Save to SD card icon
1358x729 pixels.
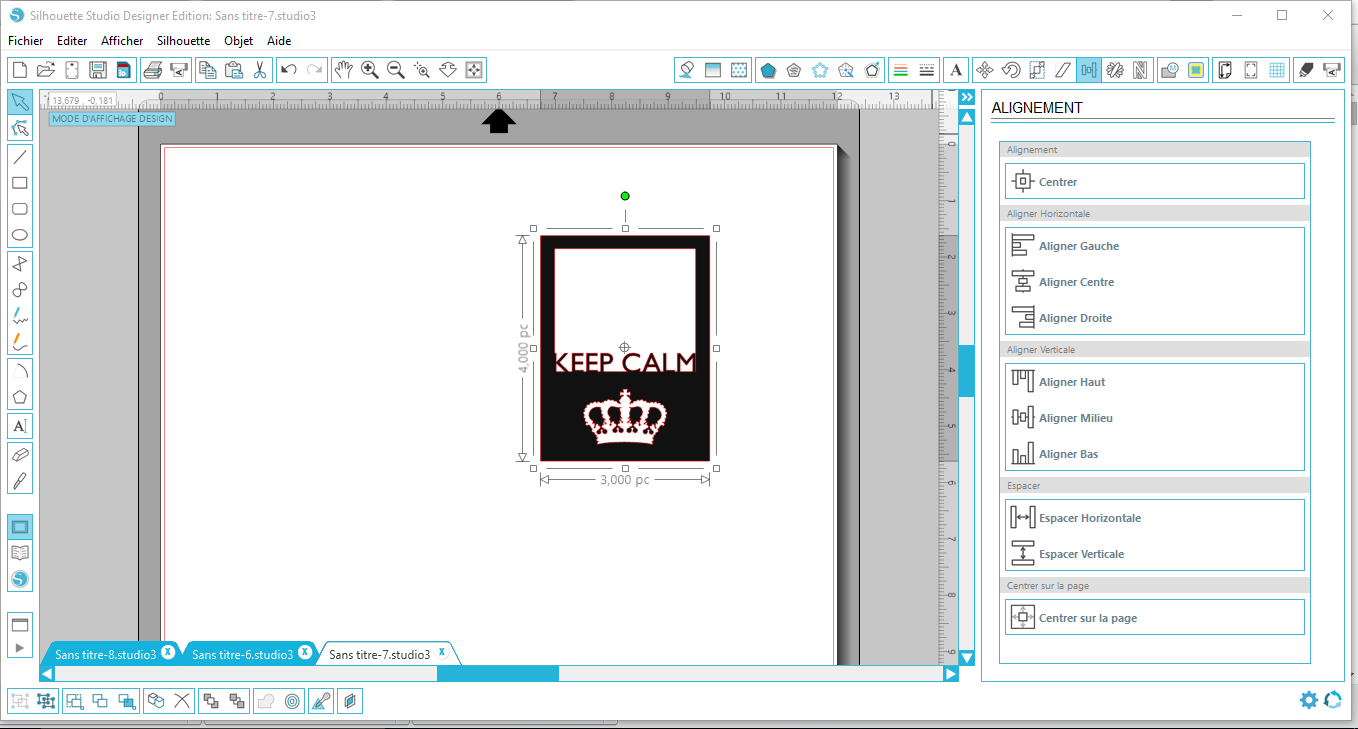(123, 70)
